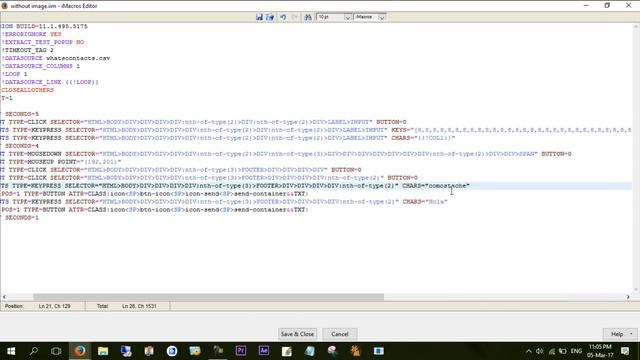This screenshot has width=640, height=360.
Task: Click the horizontal scrollbar thumb
Action: point(209,297)
